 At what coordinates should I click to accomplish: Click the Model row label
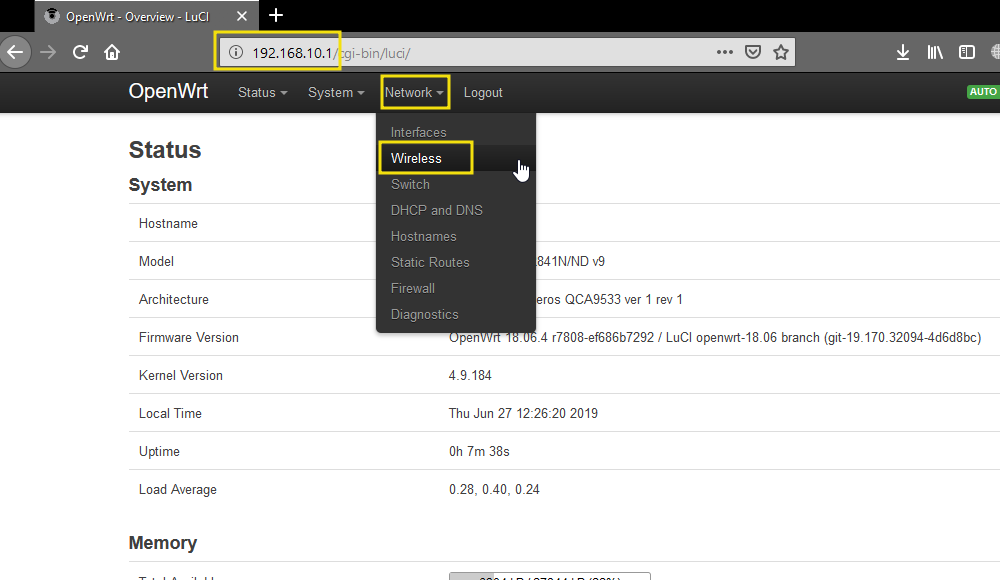(156, 262)
